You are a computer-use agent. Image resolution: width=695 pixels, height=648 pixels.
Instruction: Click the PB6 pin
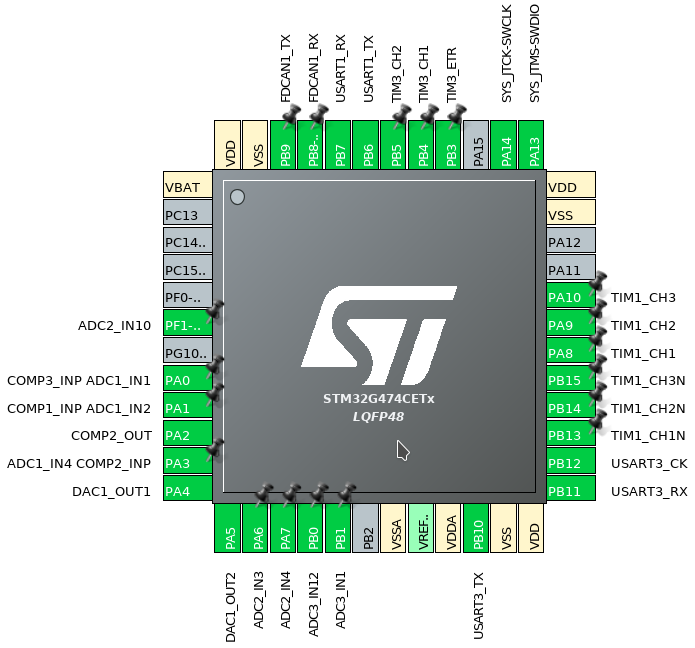tap(366, 145)
